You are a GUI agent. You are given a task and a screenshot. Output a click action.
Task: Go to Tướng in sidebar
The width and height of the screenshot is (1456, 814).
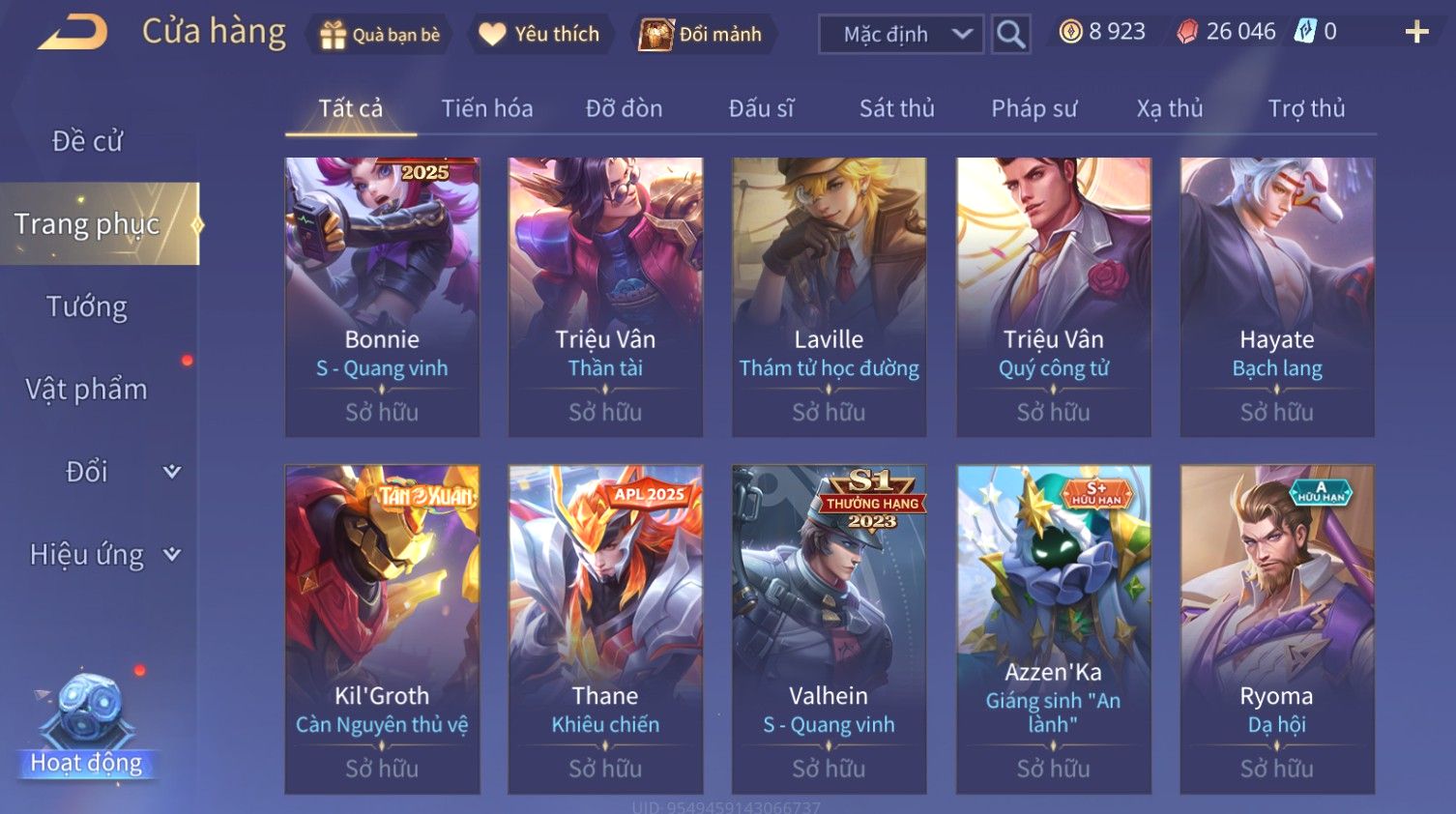(87, 306)
